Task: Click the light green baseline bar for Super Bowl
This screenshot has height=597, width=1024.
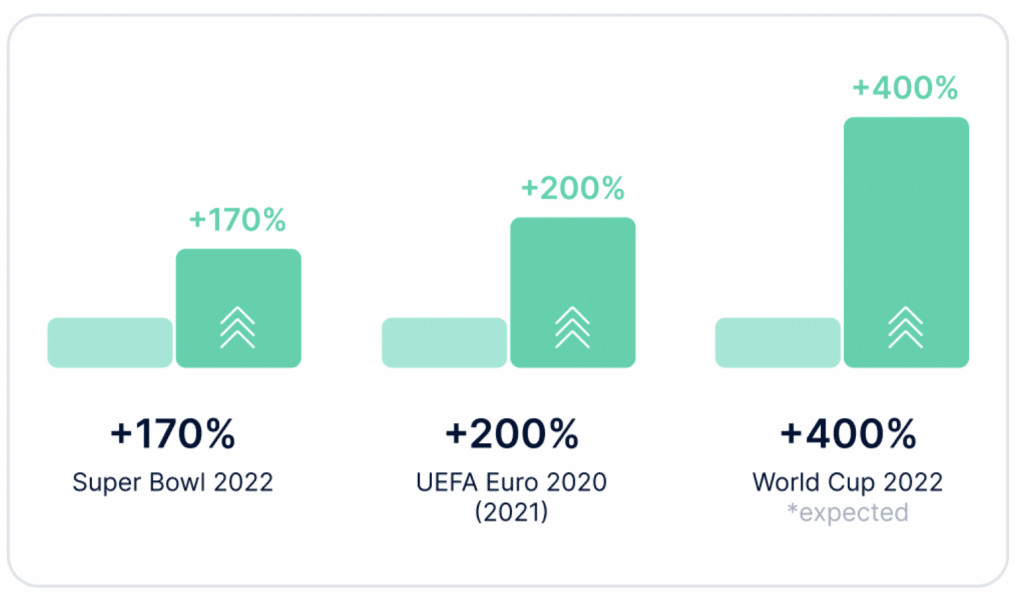Action: tap(110, 343)
